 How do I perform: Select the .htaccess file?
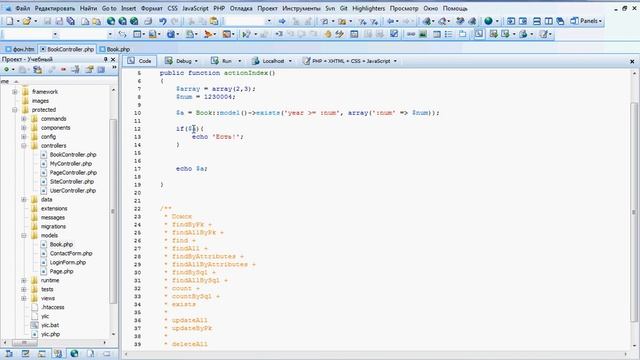53,307
